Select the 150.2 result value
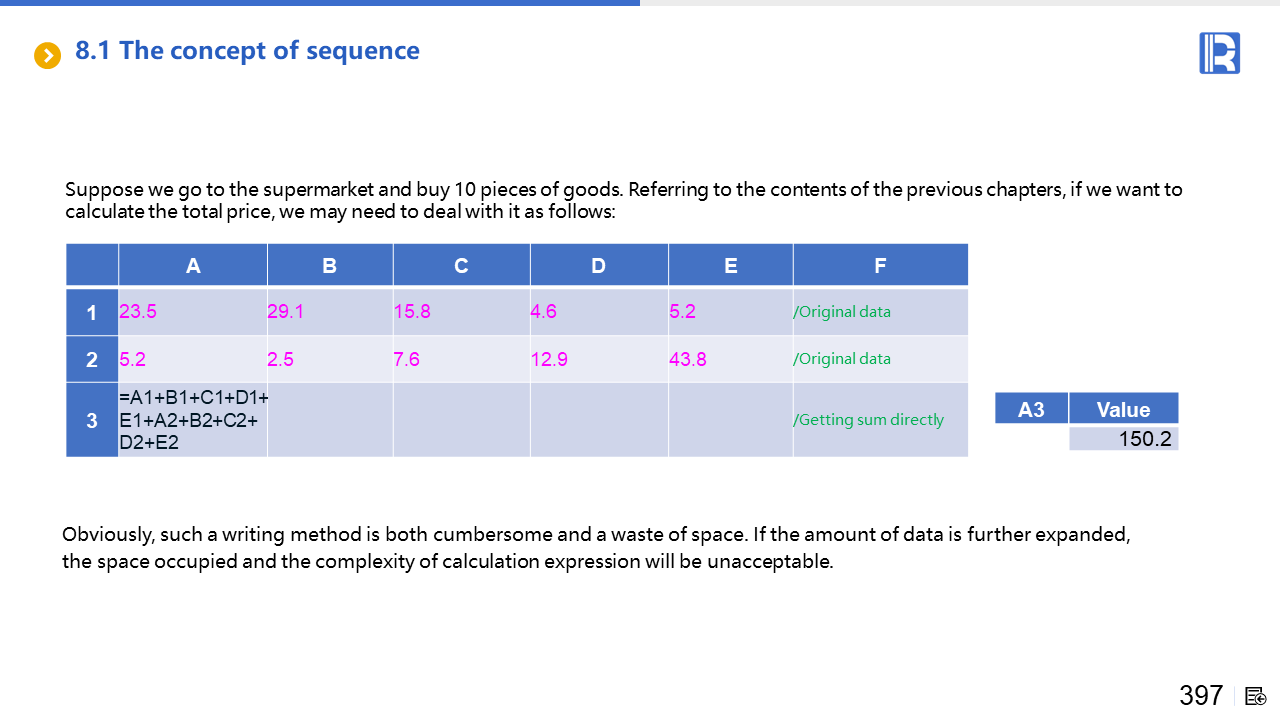This screenshot has width=1280, height=720. (x=1144, y=438)
